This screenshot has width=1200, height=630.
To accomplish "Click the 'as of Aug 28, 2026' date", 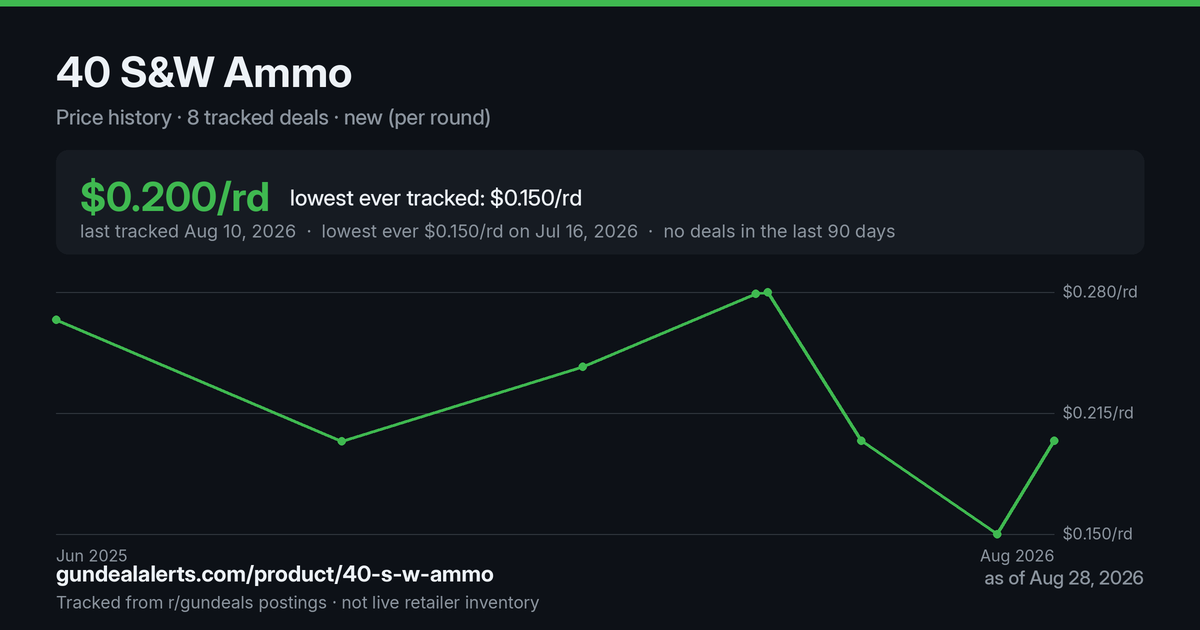I will (x=1064, y=578).
